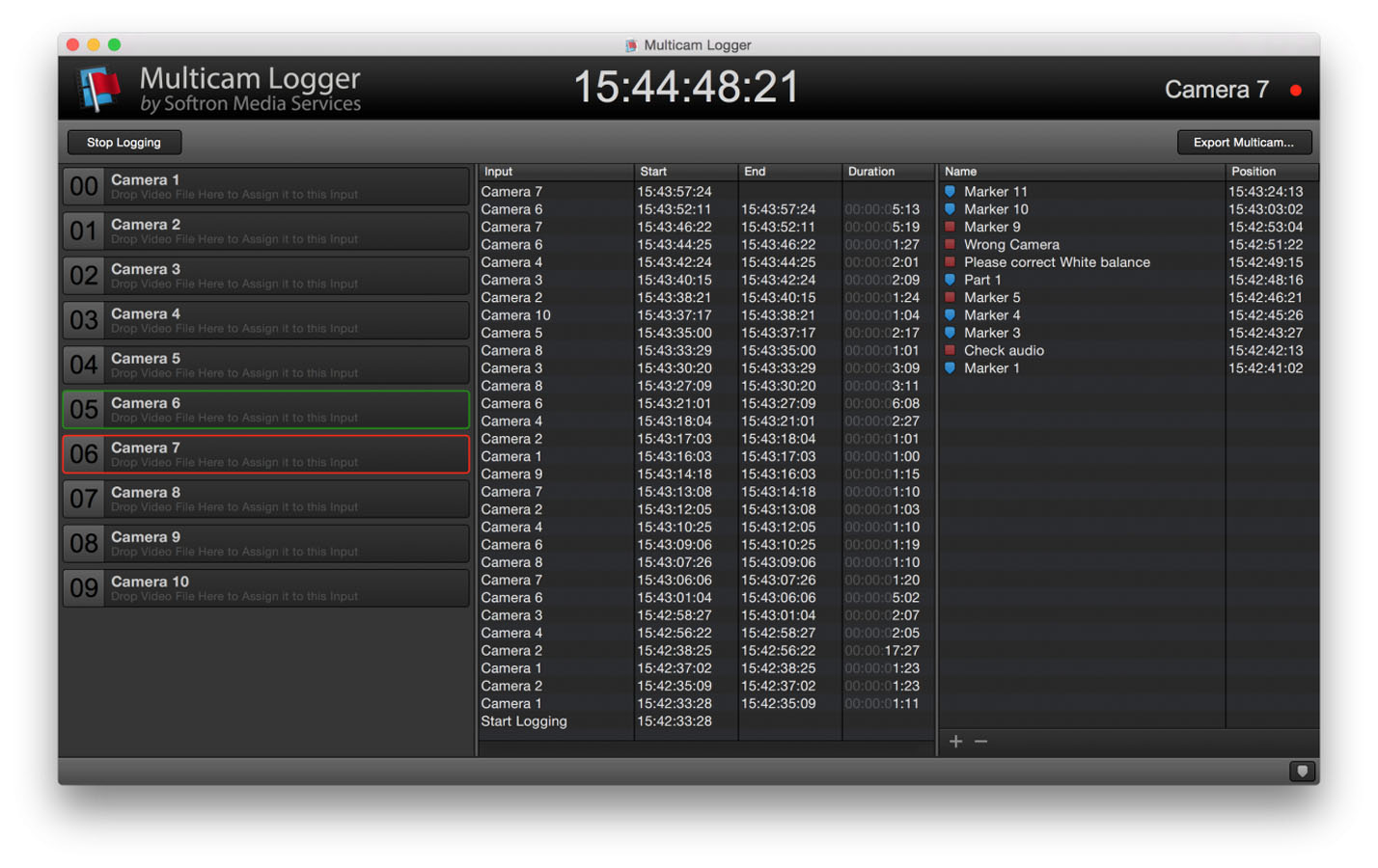
Task: Click the 15:43:57:24 start time cell
Action: (675, 192)
